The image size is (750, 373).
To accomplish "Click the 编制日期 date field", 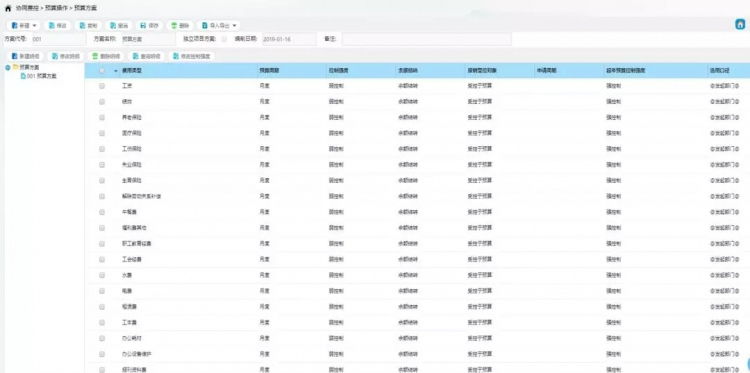I will click(x=288, y=39).
